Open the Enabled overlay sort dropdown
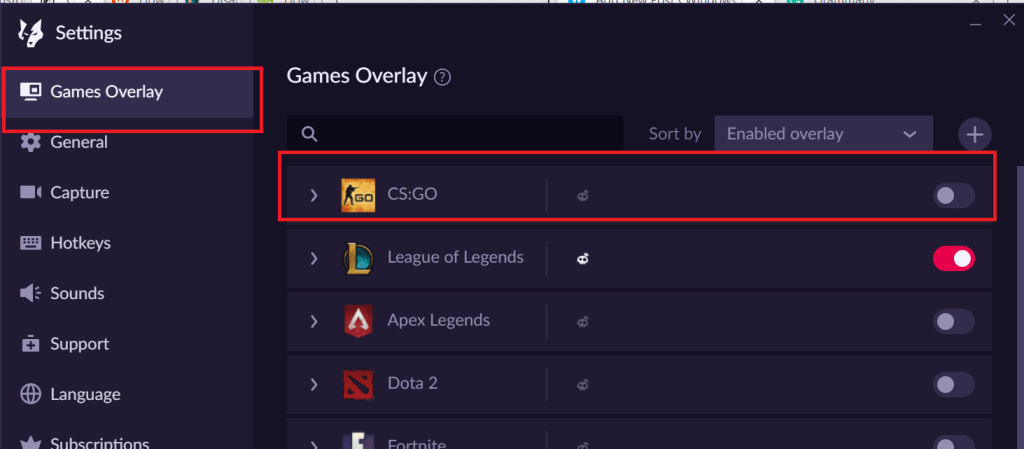 pyautogui.click(x=822, y=134)
